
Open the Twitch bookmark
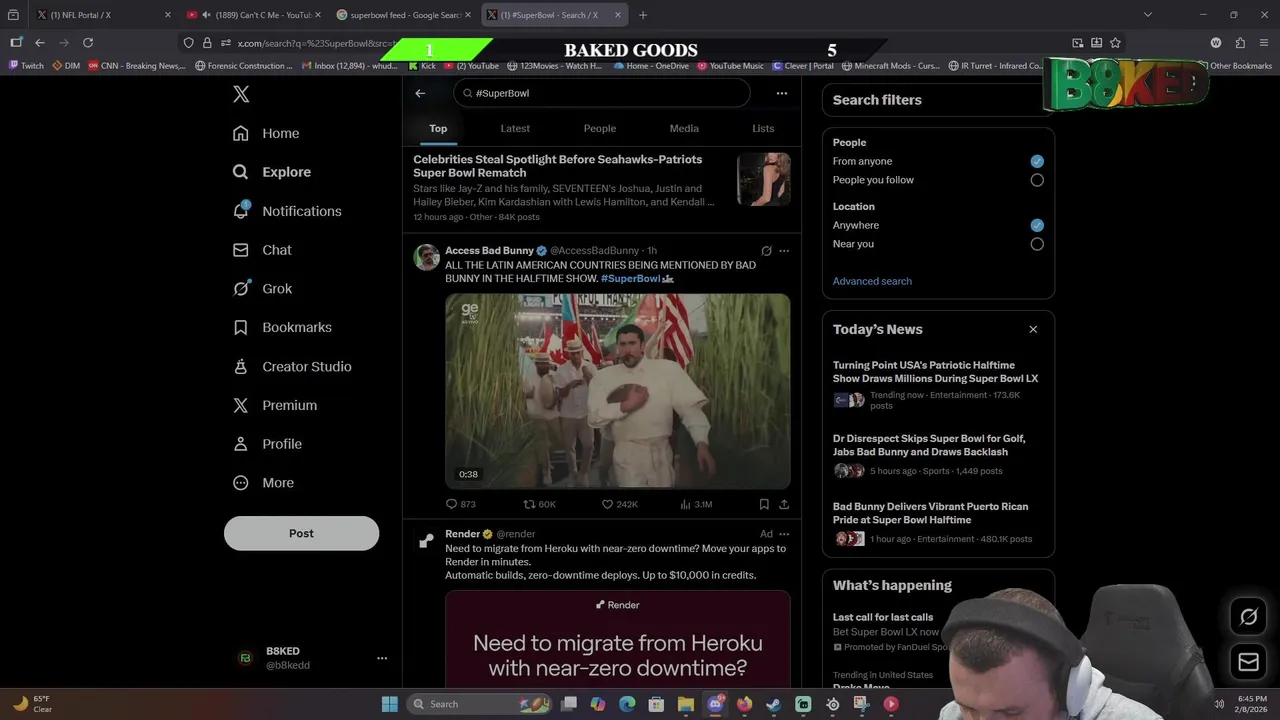click(26, 66)
